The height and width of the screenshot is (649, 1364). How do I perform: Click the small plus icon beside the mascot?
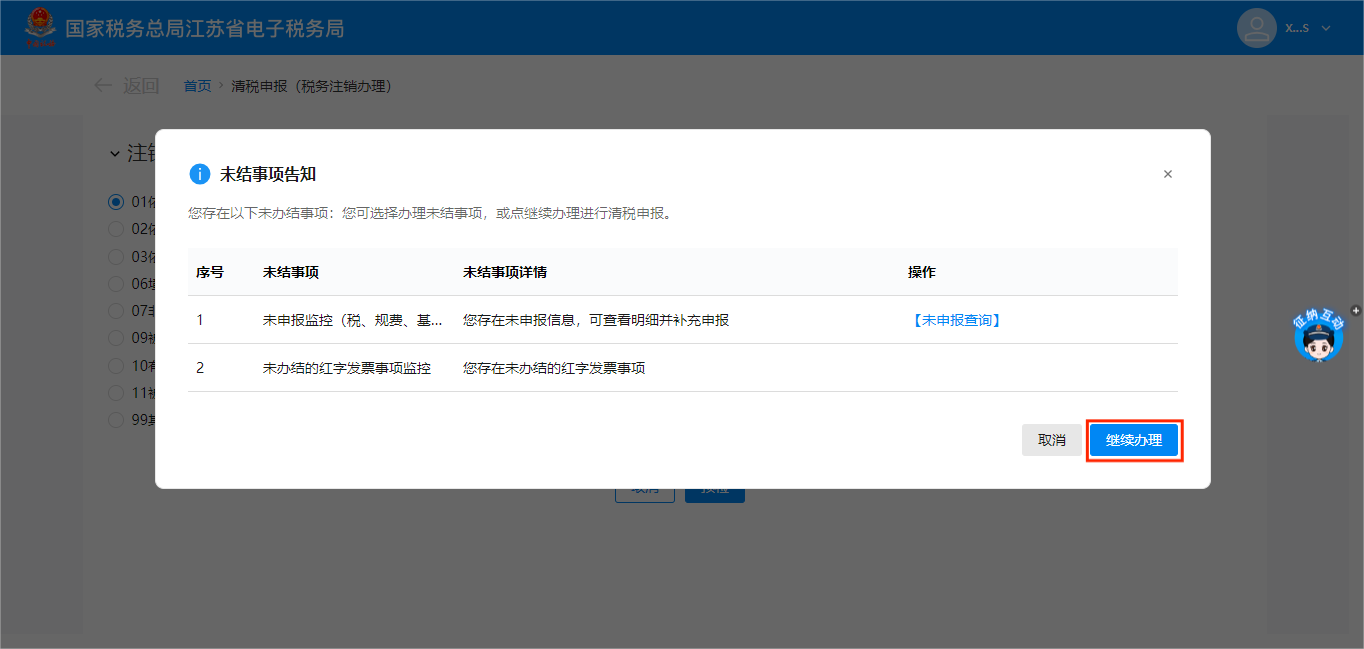[1355, 311]
